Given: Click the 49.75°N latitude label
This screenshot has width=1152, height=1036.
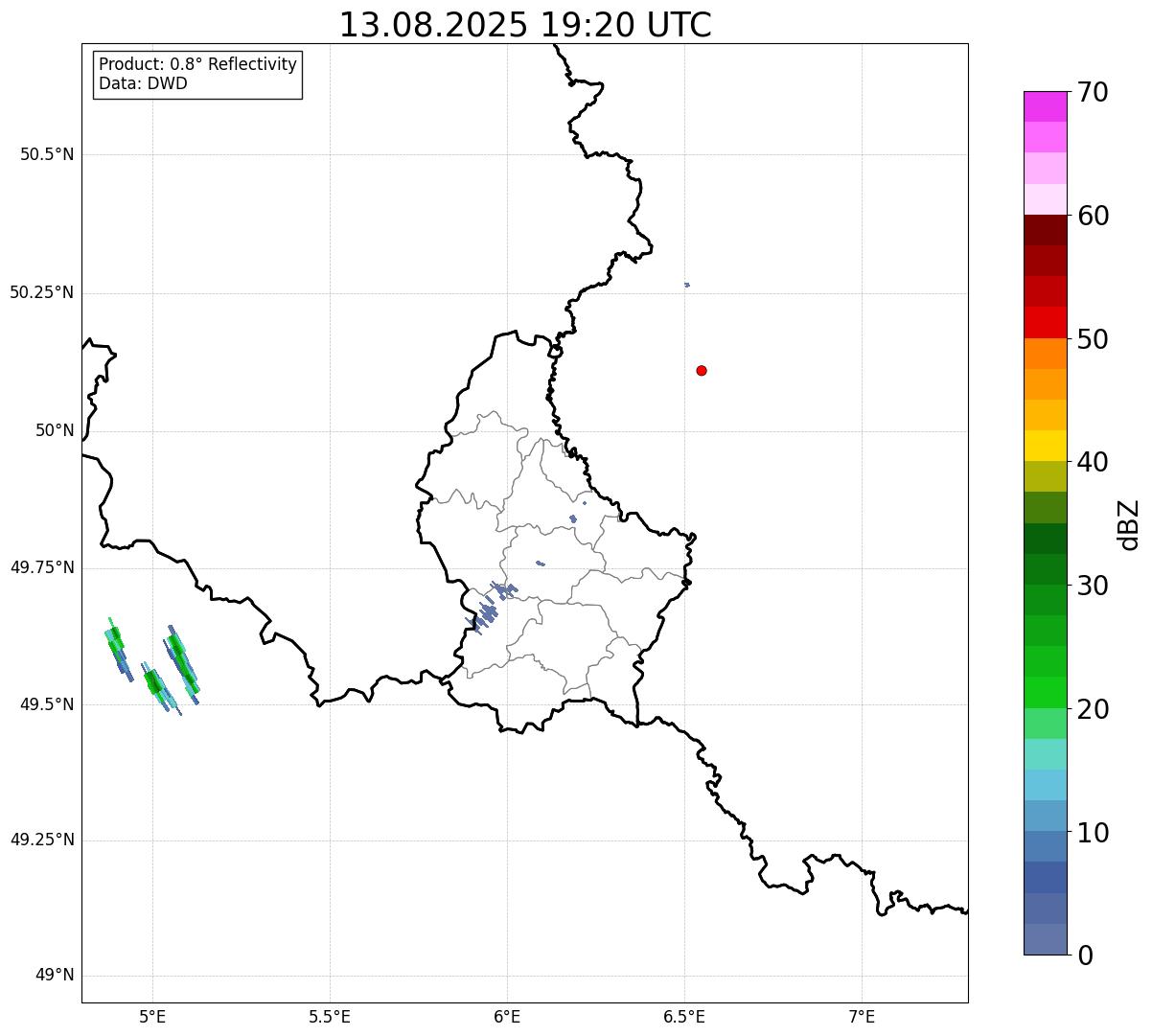Looking at the screenshot, I should (42, 567).
